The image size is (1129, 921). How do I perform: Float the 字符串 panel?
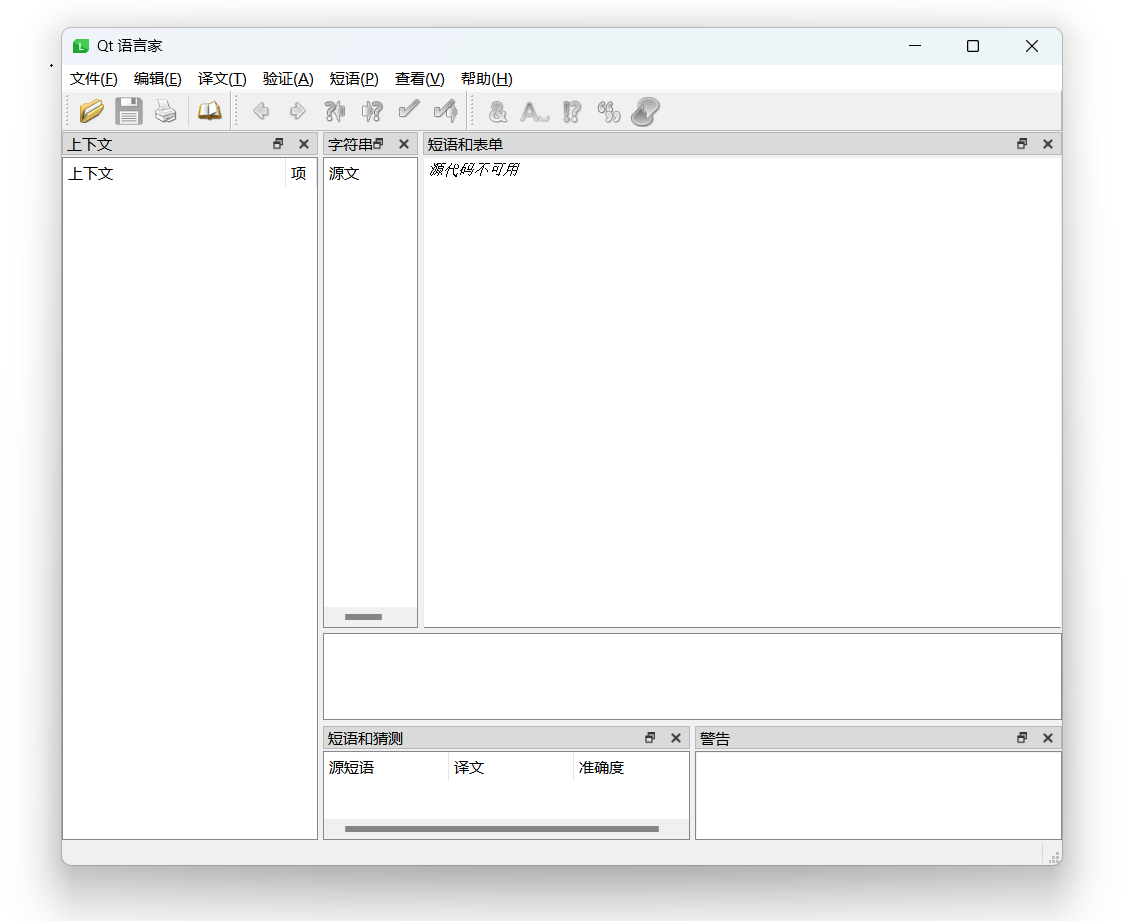379,144
